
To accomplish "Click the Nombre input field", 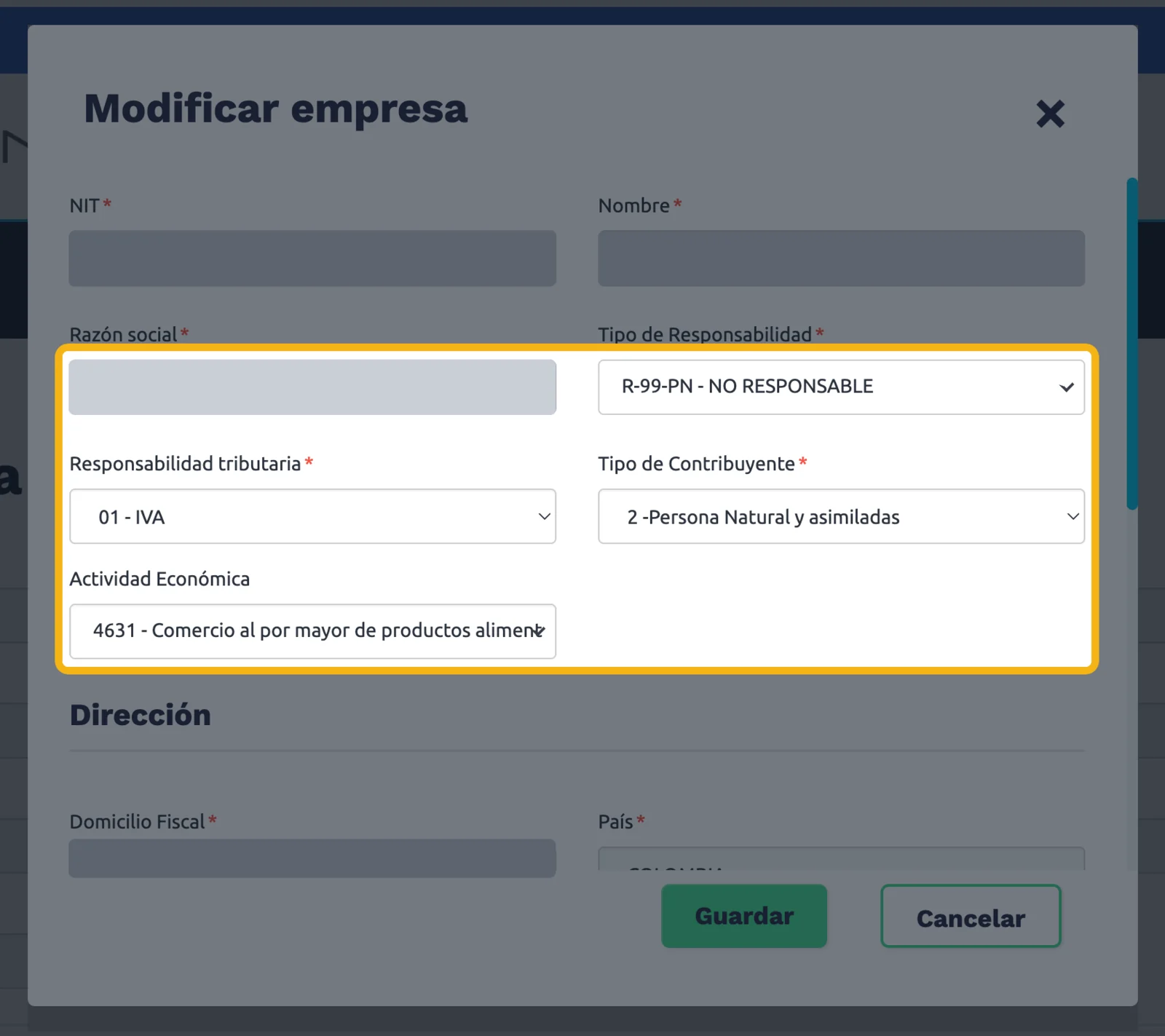I will 841,258.
